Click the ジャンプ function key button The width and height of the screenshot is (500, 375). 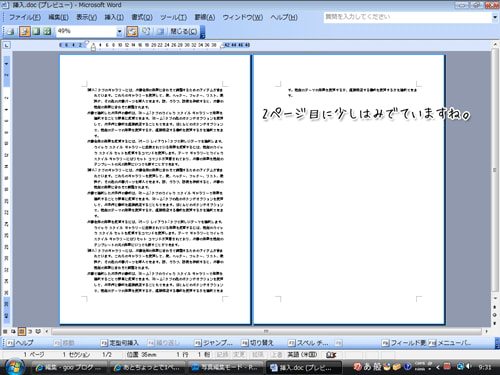coord(214,343)
